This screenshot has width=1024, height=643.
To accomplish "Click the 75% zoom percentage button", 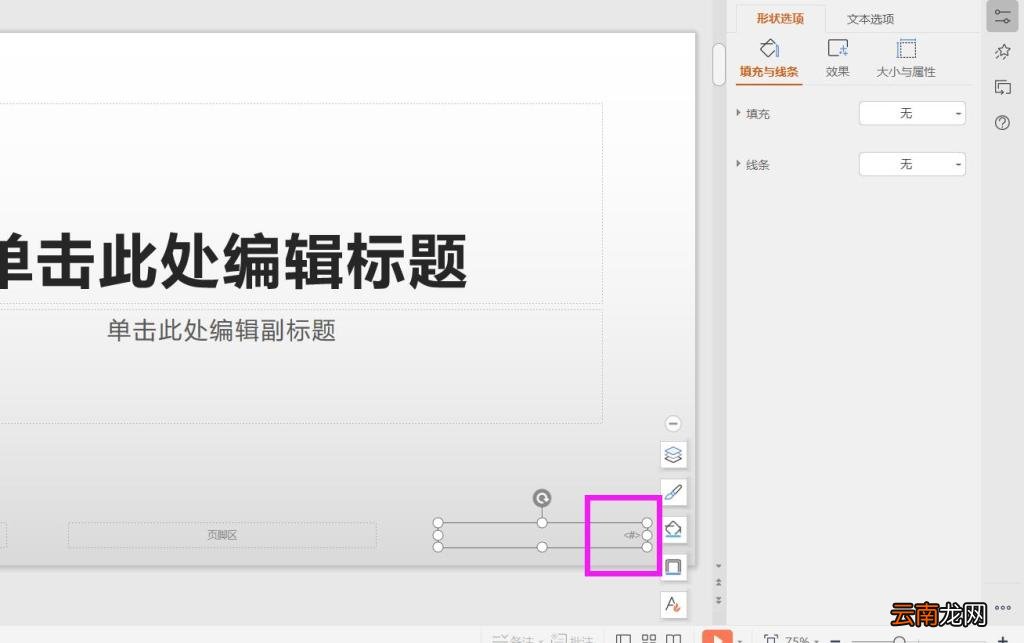I will 797,638.
